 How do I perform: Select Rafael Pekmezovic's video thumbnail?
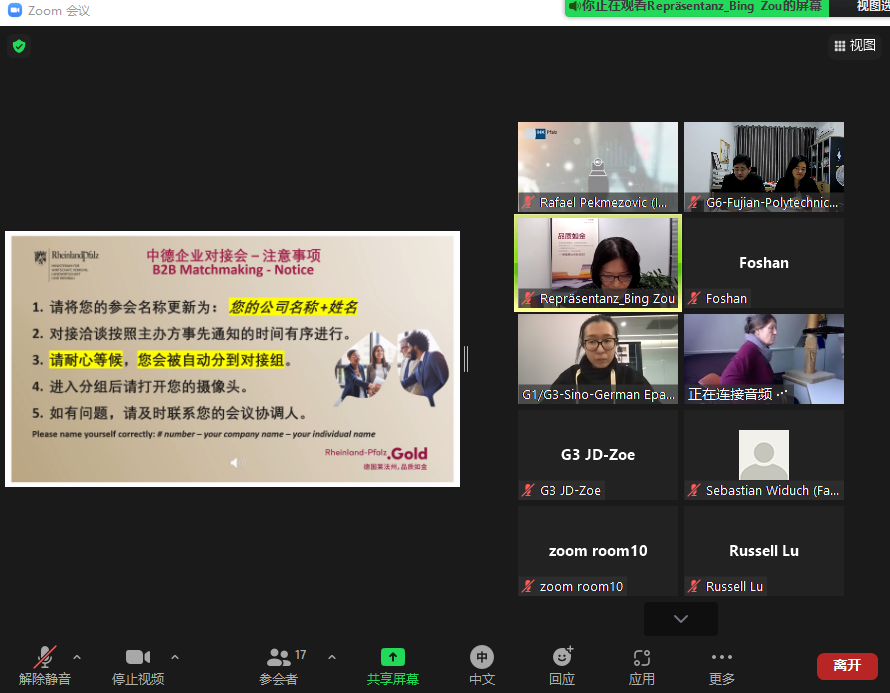598,166
